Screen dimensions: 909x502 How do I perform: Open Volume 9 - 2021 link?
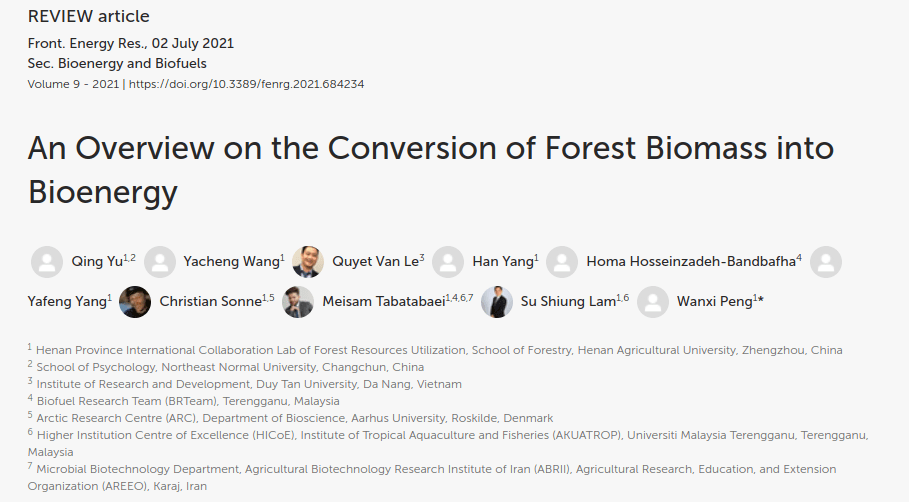point(73,84)
